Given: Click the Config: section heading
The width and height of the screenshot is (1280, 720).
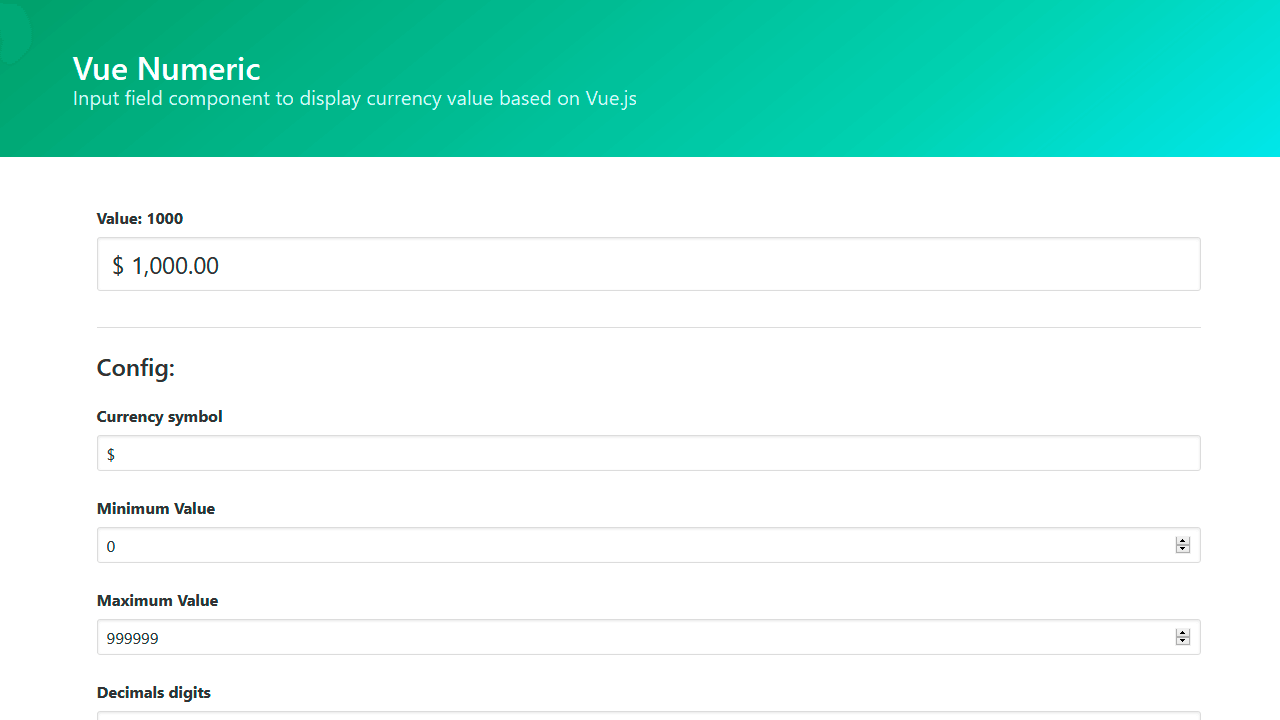Looking at the screenshot, I should (x=136, y=368).
